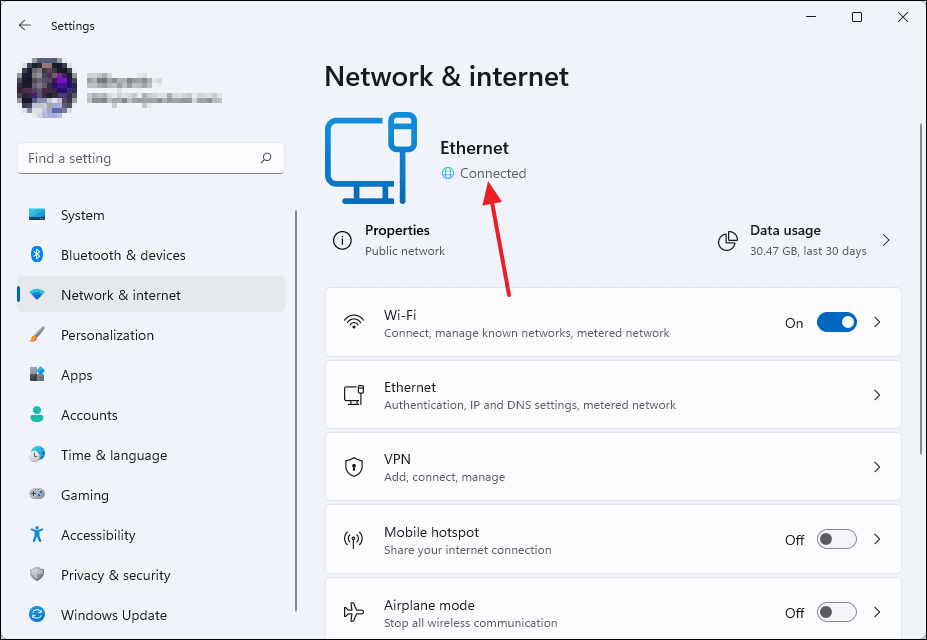The image size is (927, 640).
Task: Enable the Mobile hotspot toggle
Action: (x=836, y=540)
